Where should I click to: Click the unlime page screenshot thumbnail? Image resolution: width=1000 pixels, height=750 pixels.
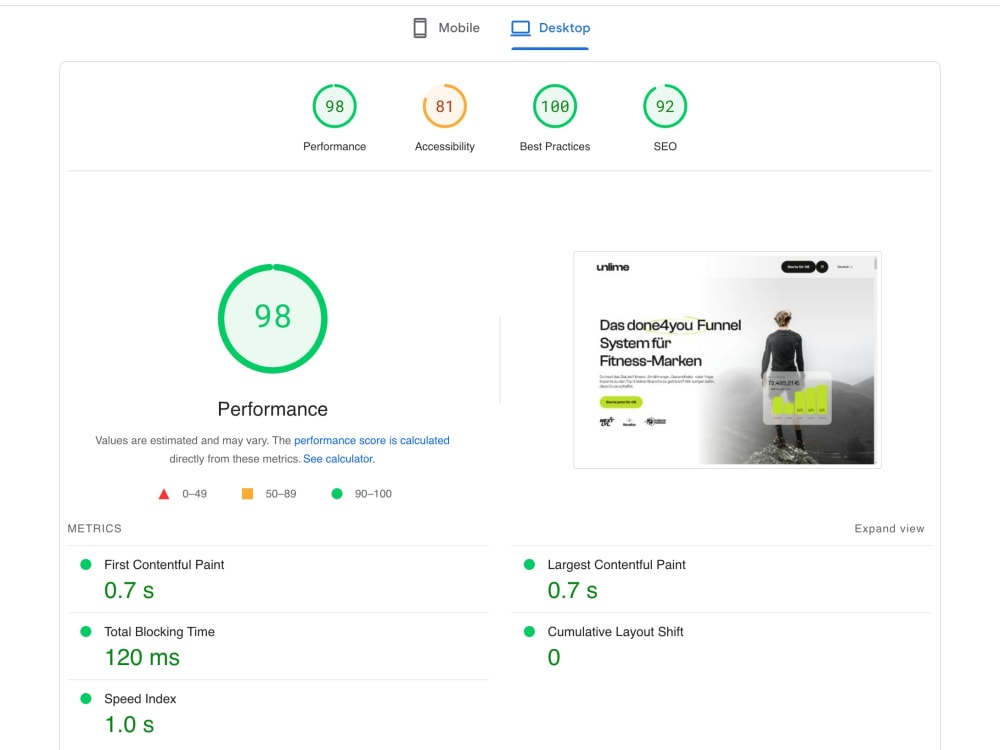(x=727, y=360)
